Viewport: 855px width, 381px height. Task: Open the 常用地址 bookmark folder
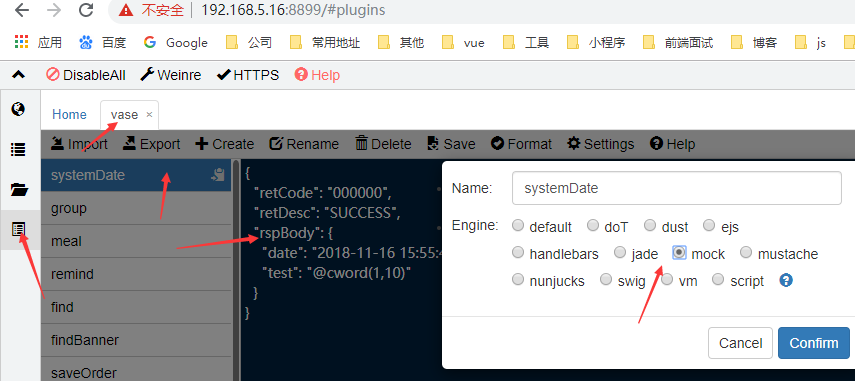click(x=324, y=43)
